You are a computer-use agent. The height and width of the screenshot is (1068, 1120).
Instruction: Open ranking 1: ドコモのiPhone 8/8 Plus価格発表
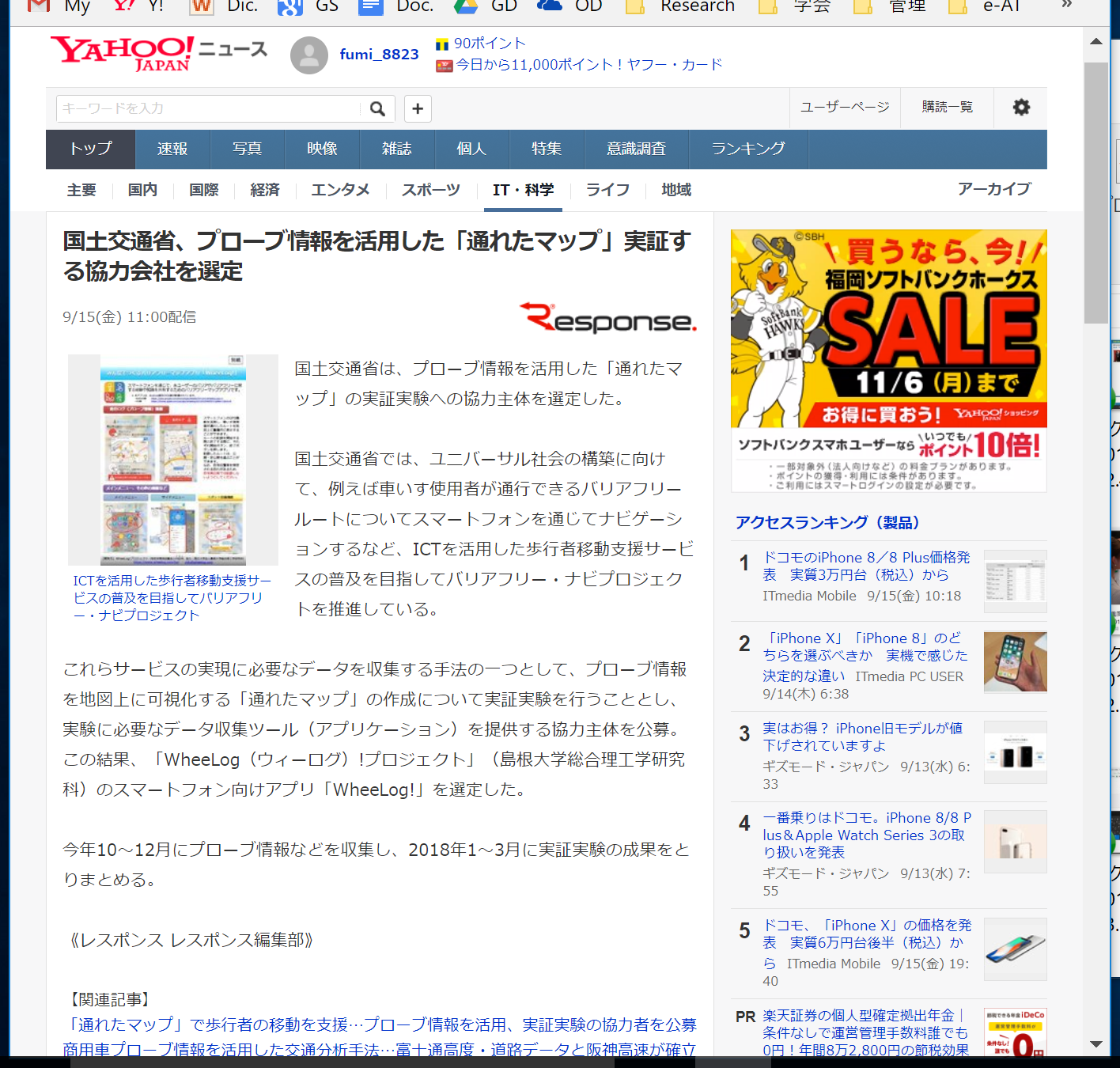(x=866, y=566)
